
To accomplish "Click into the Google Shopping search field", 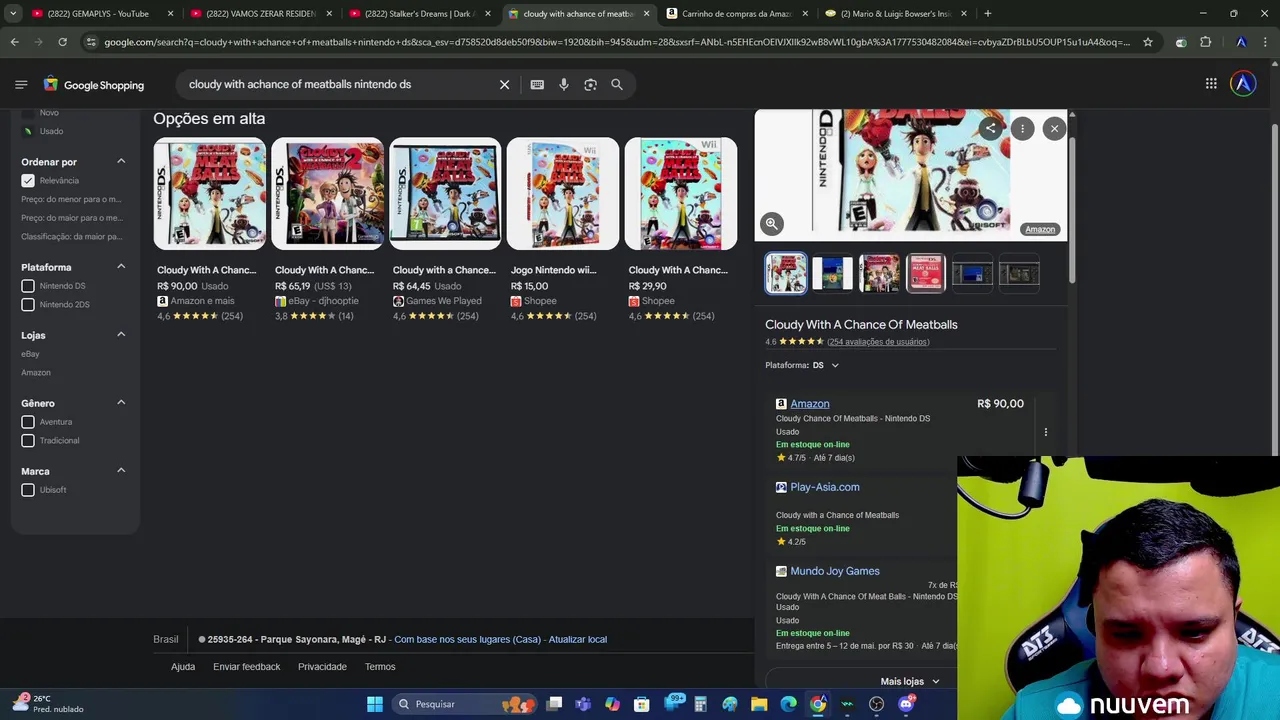I will coord(340,85).
